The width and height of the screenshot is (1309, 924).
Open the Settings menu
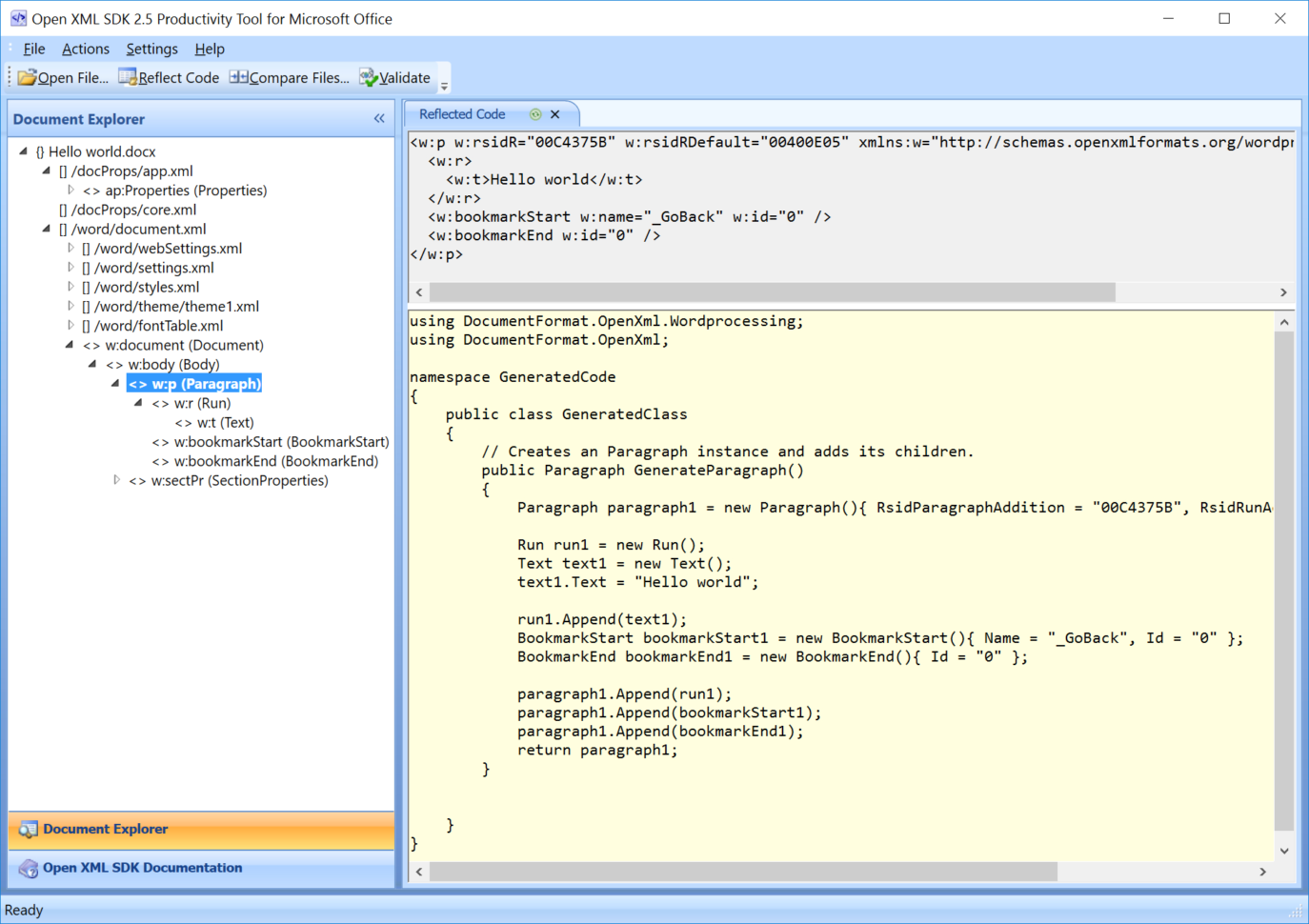[151, 49]
